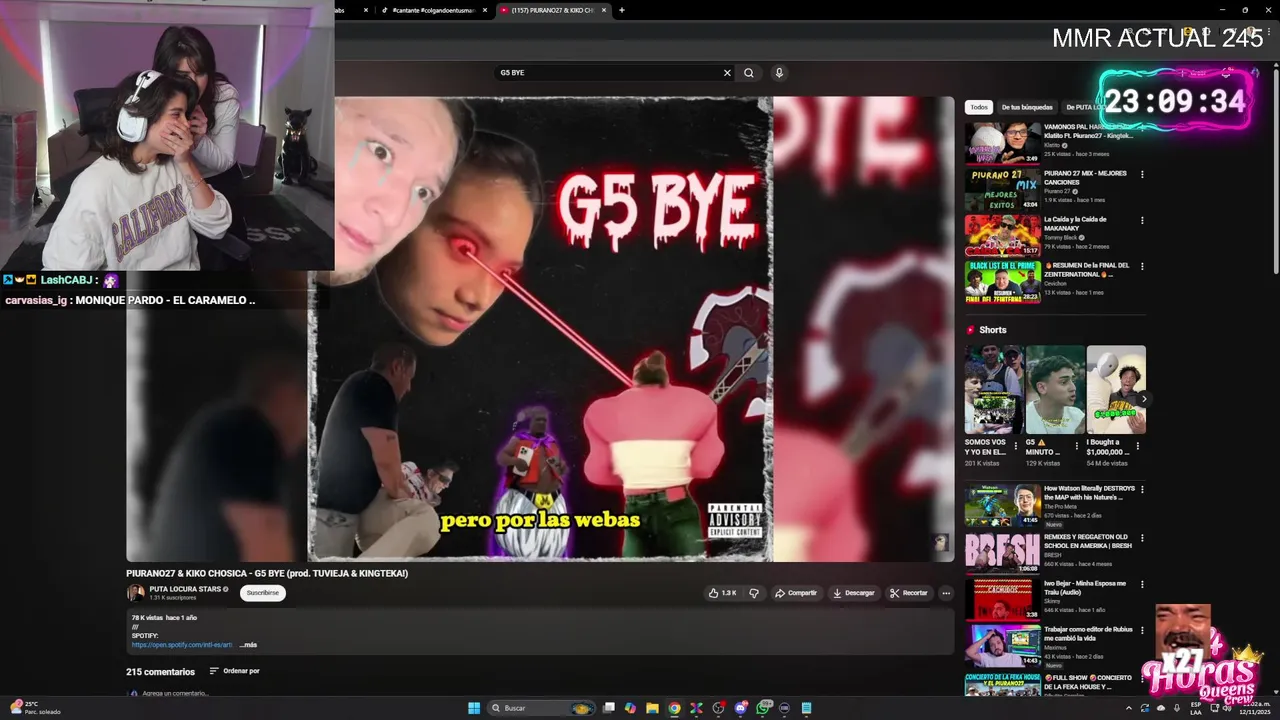
Task: Open the Spotify link in description
Action: 182,645
